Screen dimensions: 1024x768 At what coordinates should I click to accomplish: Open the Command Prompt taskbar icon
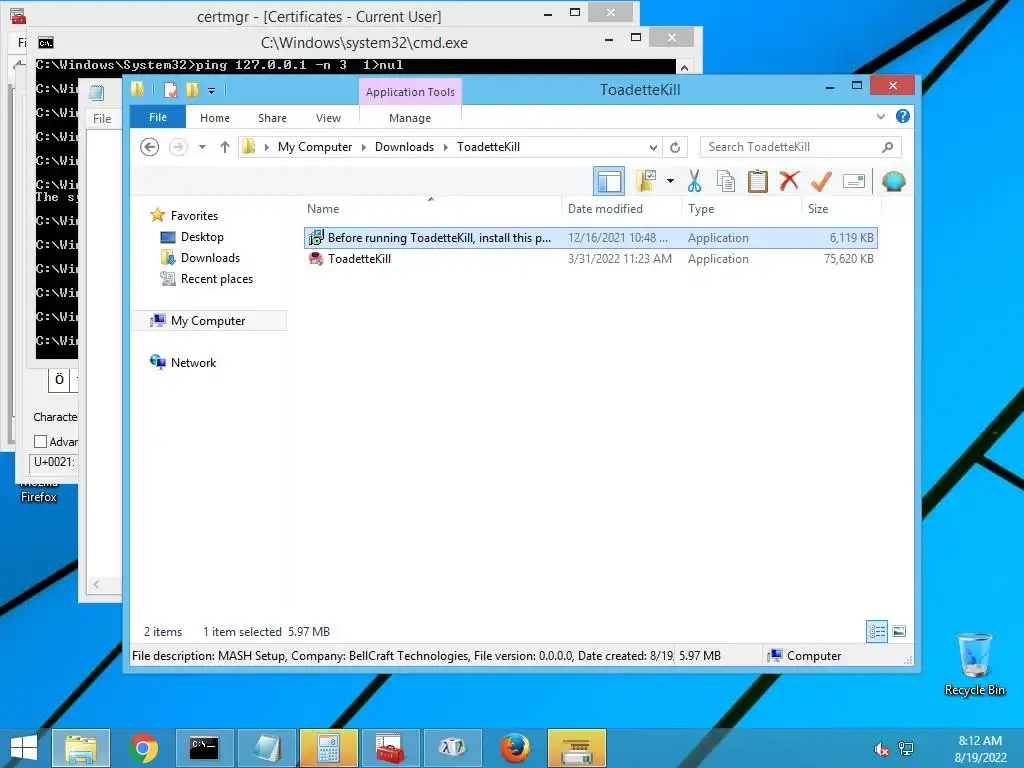(204, 748)
